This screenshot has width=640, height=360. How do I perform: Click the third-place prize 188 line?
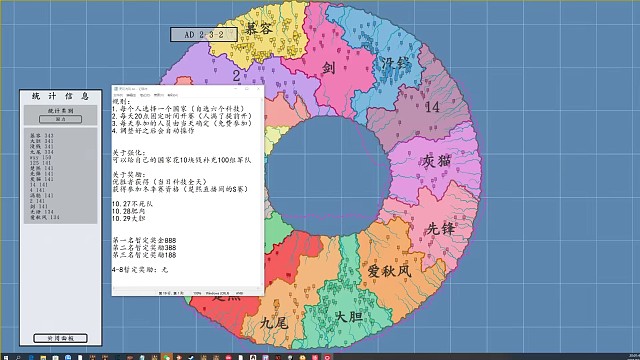tap(144, 255)
